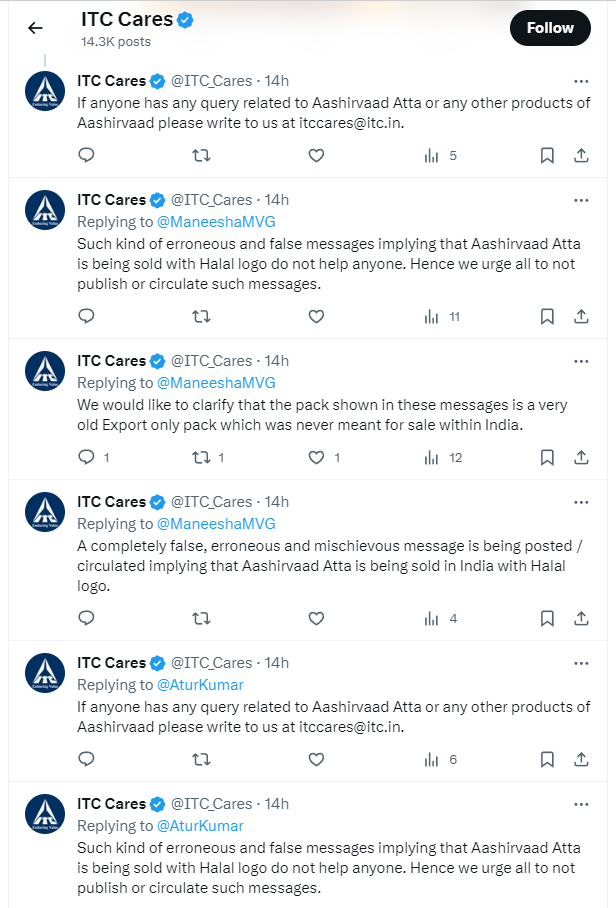Reply to the tweet showing 6 views

coord(87,759)
